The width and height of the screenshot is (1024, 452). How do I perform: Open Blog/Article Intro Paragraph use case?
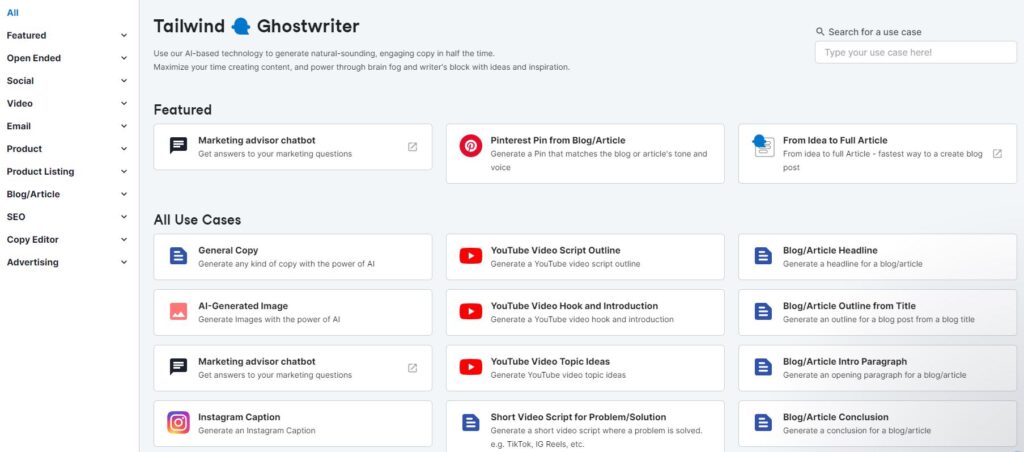878,368
